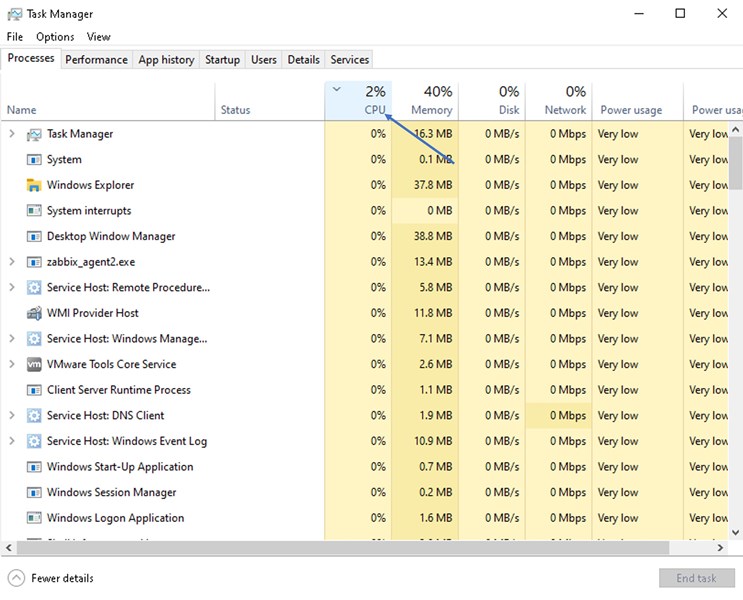Screen dimensions: 743x600
Task: Sort by the Network column header
Action: point(559,101)
